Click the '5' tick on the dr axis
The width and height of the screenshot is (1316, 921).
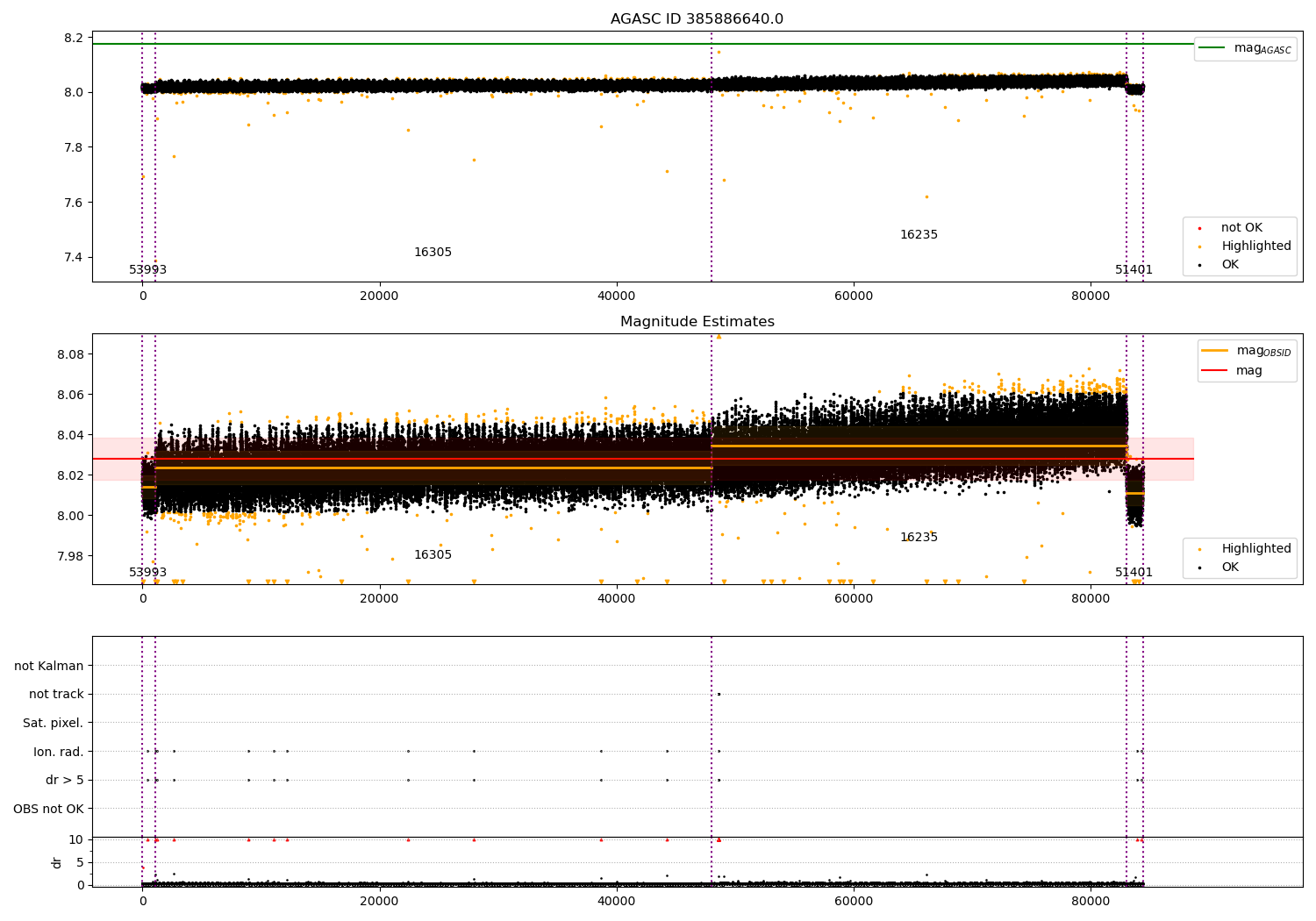pos(80,863)
